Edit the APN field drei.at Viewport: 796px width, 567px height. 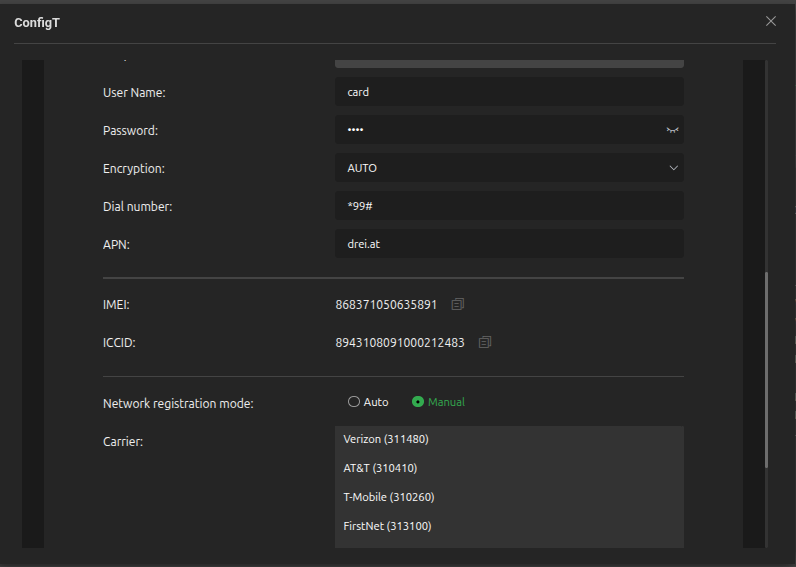coord(509,244)
